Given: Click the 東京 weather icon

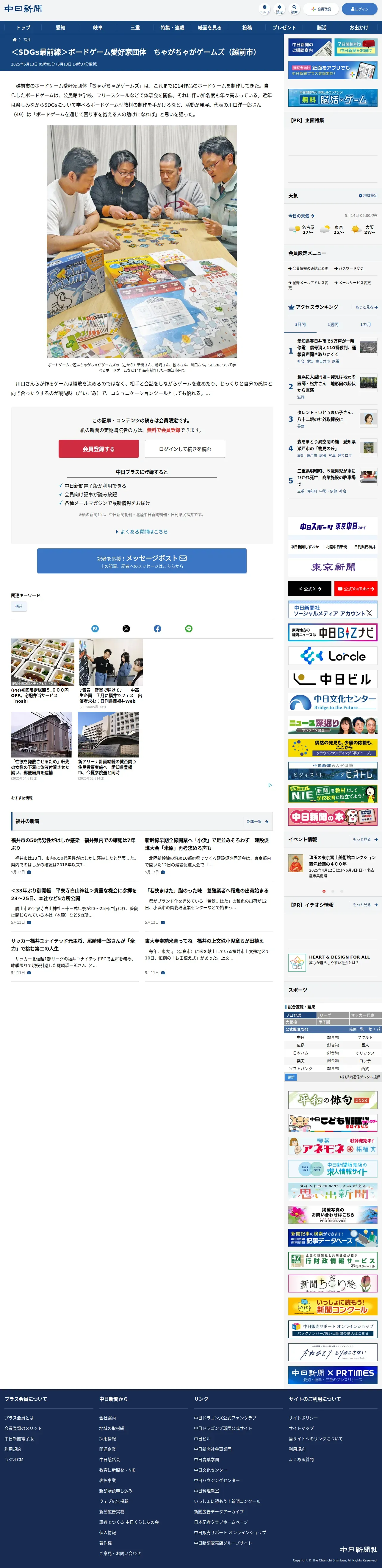Looking at the screenshot, I should 325,229.
